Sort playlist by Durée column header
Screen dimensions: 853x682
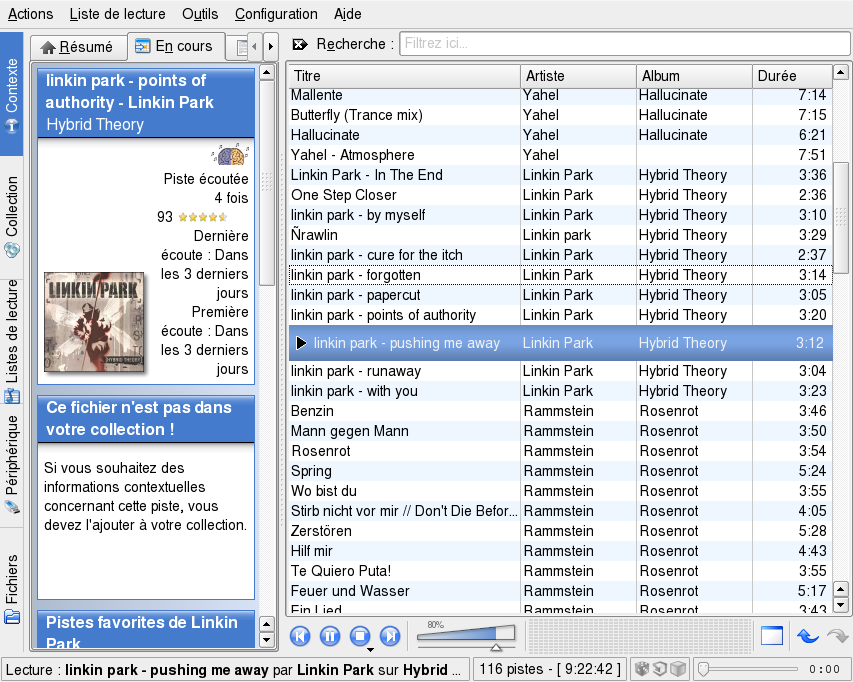click(793, 76)
